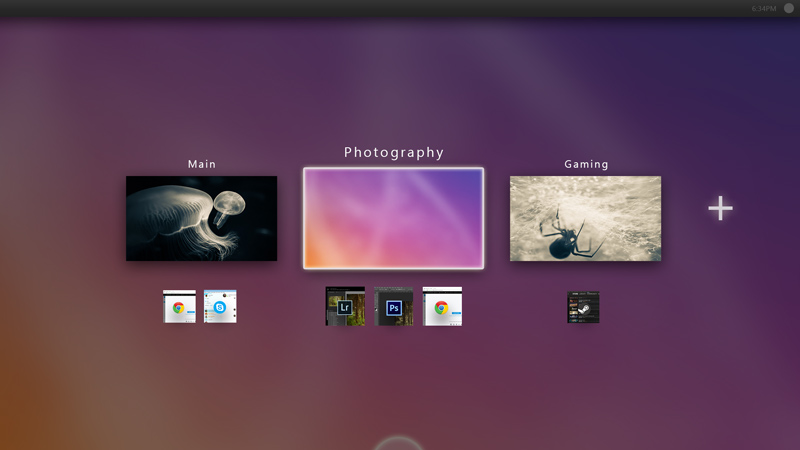Select the Gaming workspace spider thumbnail
This screenshot has width=800, height=450.
(585, 218)
